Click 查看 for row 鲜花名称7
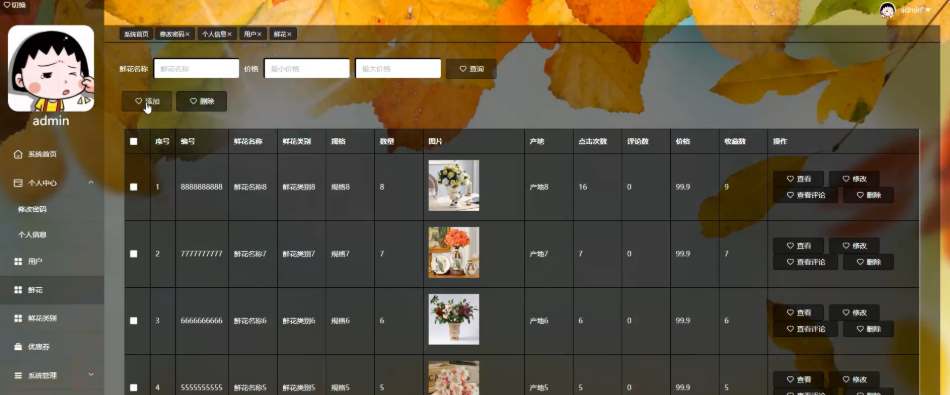 [798, 245]
